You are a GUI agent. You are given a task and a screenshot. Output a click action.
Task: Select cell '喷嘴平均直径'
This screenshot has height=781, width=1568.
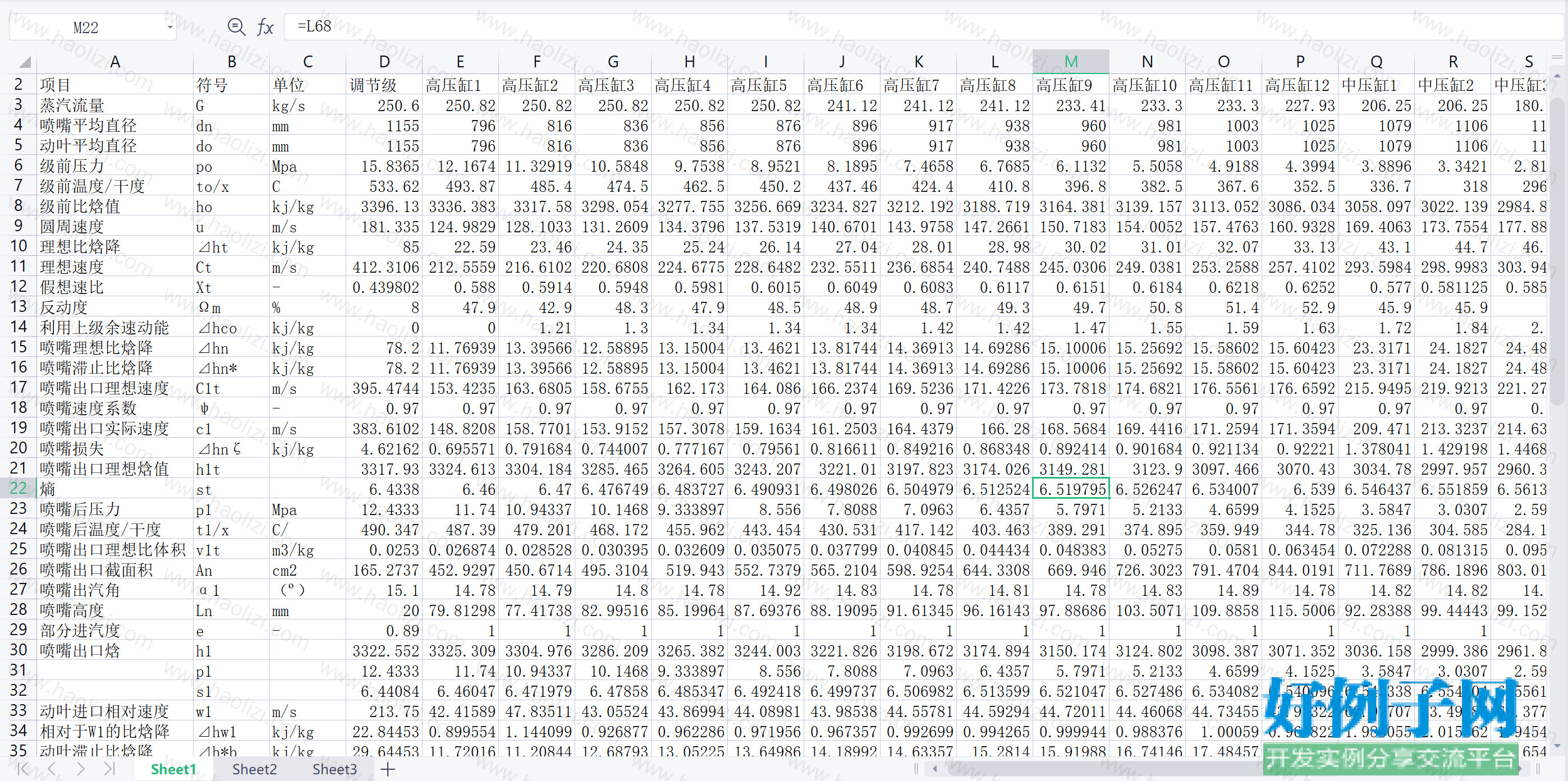pyautogui.click(x=114, y=126)
